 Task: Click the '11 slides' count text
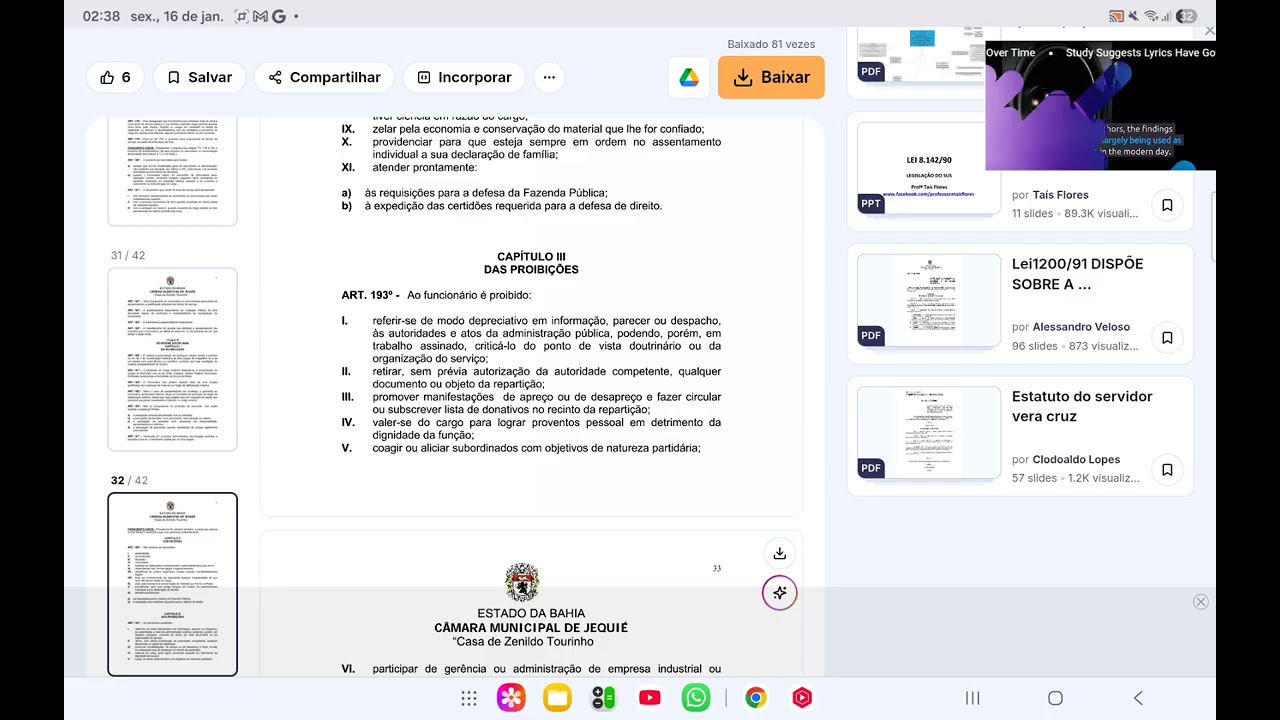pyautogui.click(x=1033, y=213)
